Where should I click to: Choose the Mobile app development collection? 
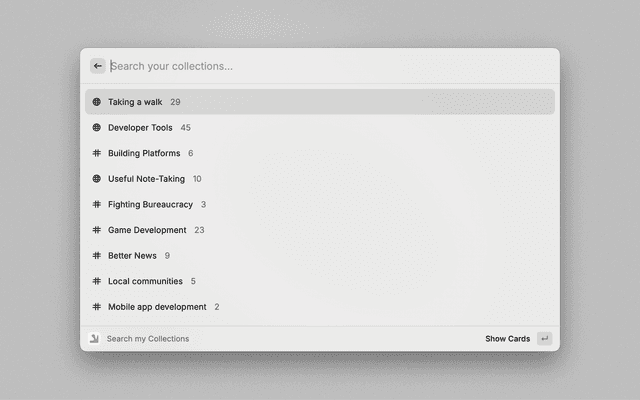coord(157,307)
